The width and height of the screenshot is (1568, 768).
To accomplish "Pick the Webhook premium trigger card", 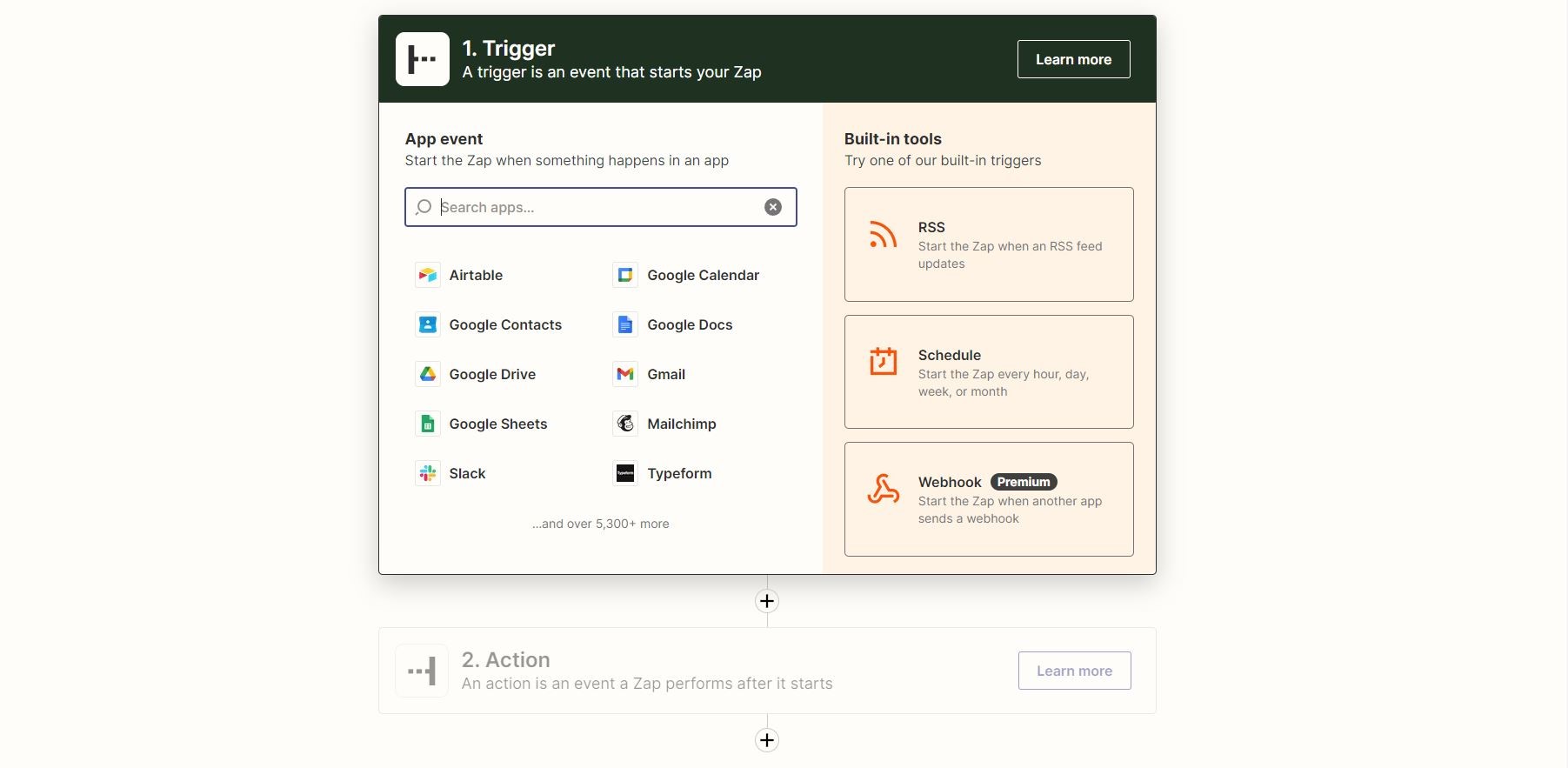I will [x=988, y=499].
